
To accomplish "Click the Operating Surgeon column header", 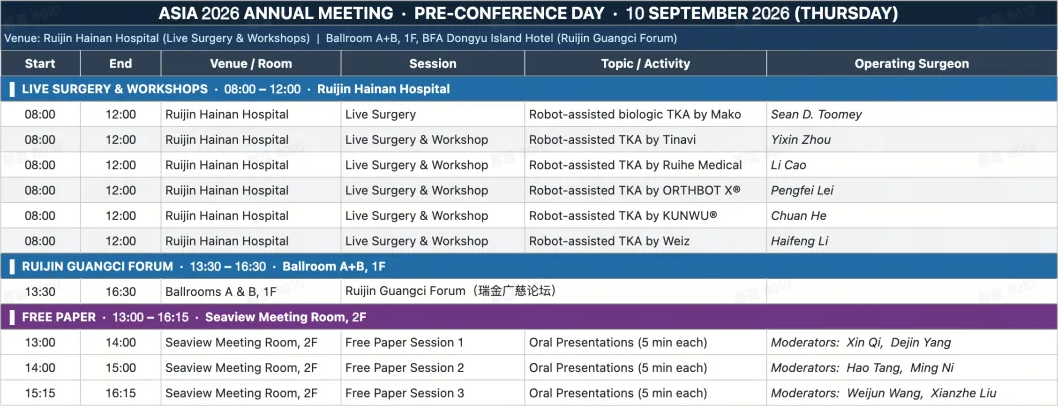I will pyautogui.click(x=912, y=63).
